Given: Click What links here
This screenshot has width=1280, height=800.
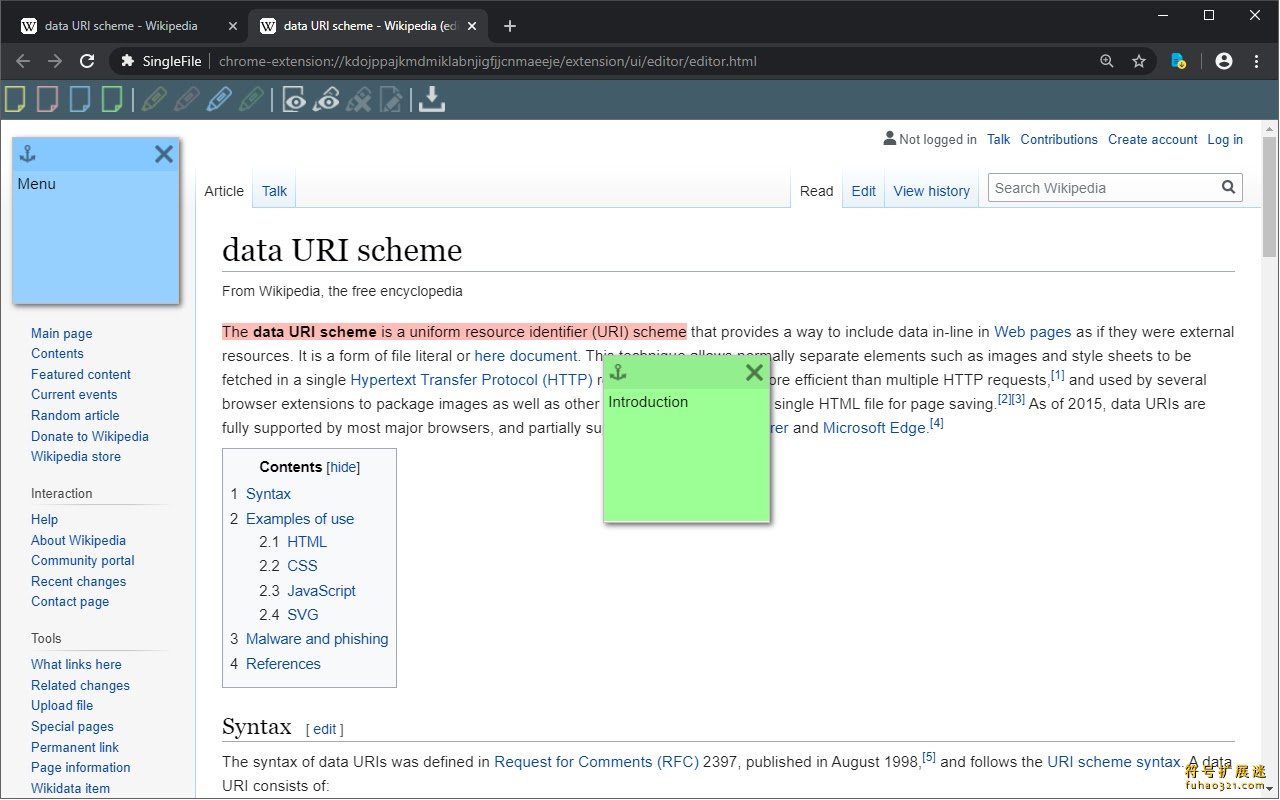Looking at the screenshot, I should tap(76, 665).
